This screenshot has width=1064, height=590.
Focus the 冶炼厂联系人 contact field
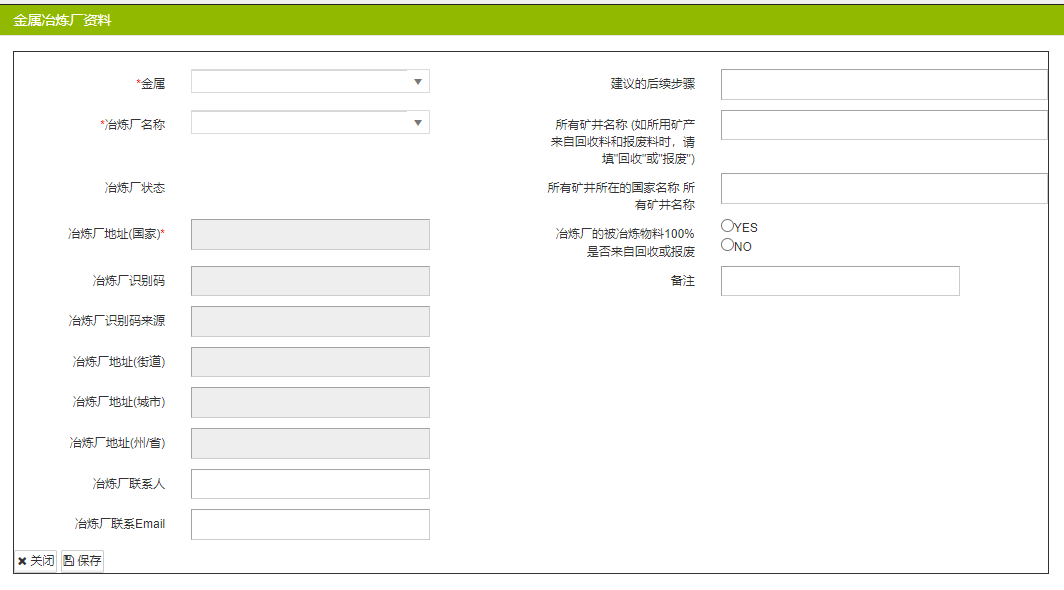point(310,484)
